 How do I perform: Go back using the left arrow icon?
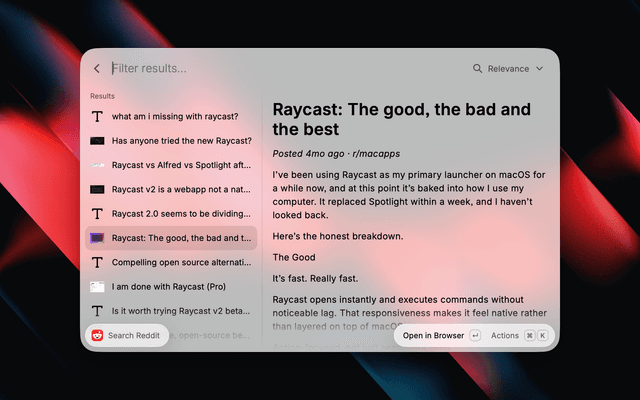[97, 69]
